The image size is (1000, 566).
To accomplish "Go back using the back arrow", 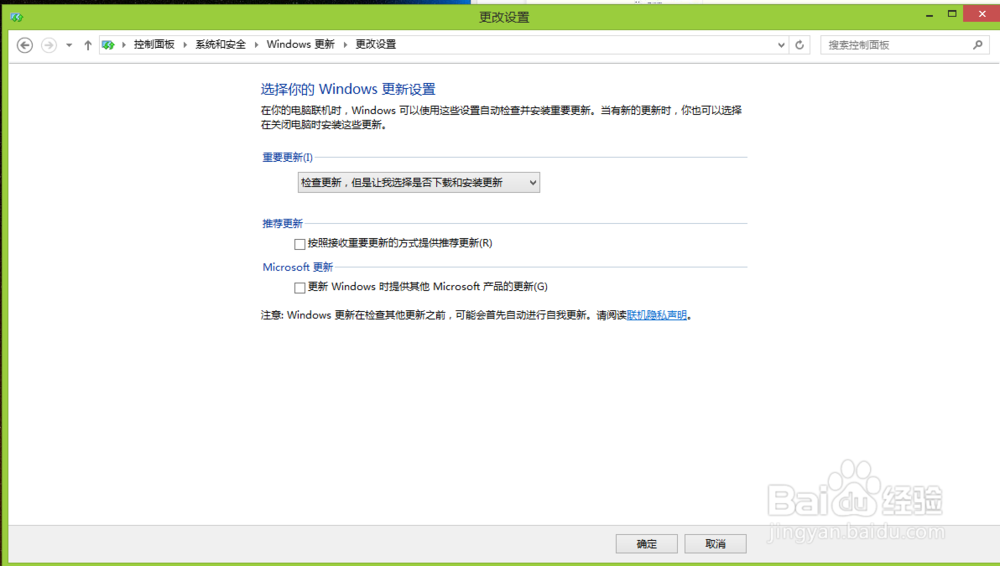I will point(25,45).
